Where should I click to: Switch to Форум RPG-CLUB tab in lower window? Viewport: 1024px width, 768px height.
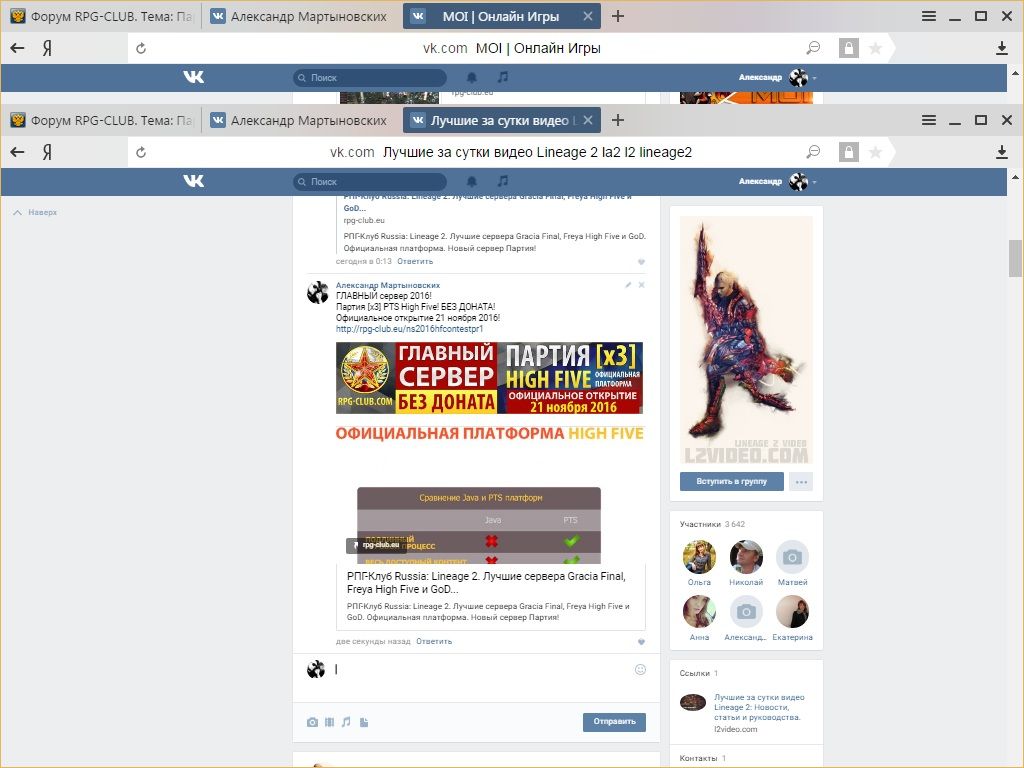(102, 120)
